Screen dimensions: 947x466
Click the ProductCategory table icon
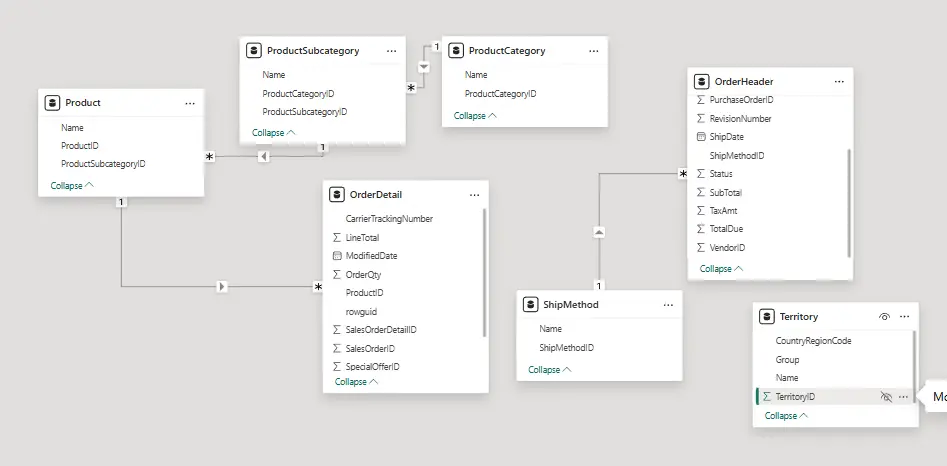(x=456, y=50)
